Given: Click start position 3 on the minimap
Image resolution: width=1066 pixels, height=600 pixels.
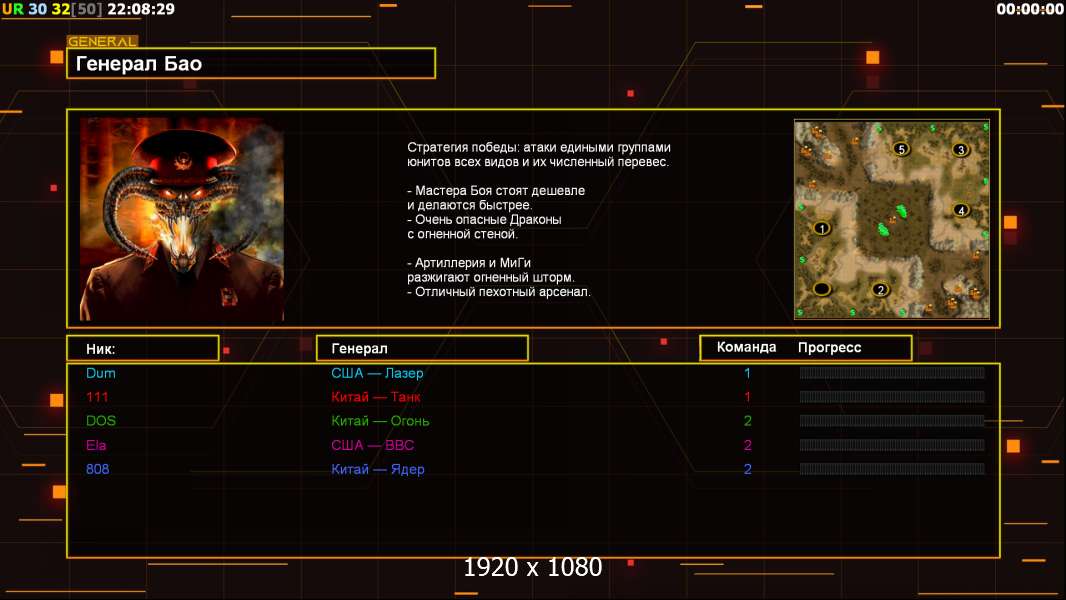Looking at the screenshot, I should click(x=960, y=149).
